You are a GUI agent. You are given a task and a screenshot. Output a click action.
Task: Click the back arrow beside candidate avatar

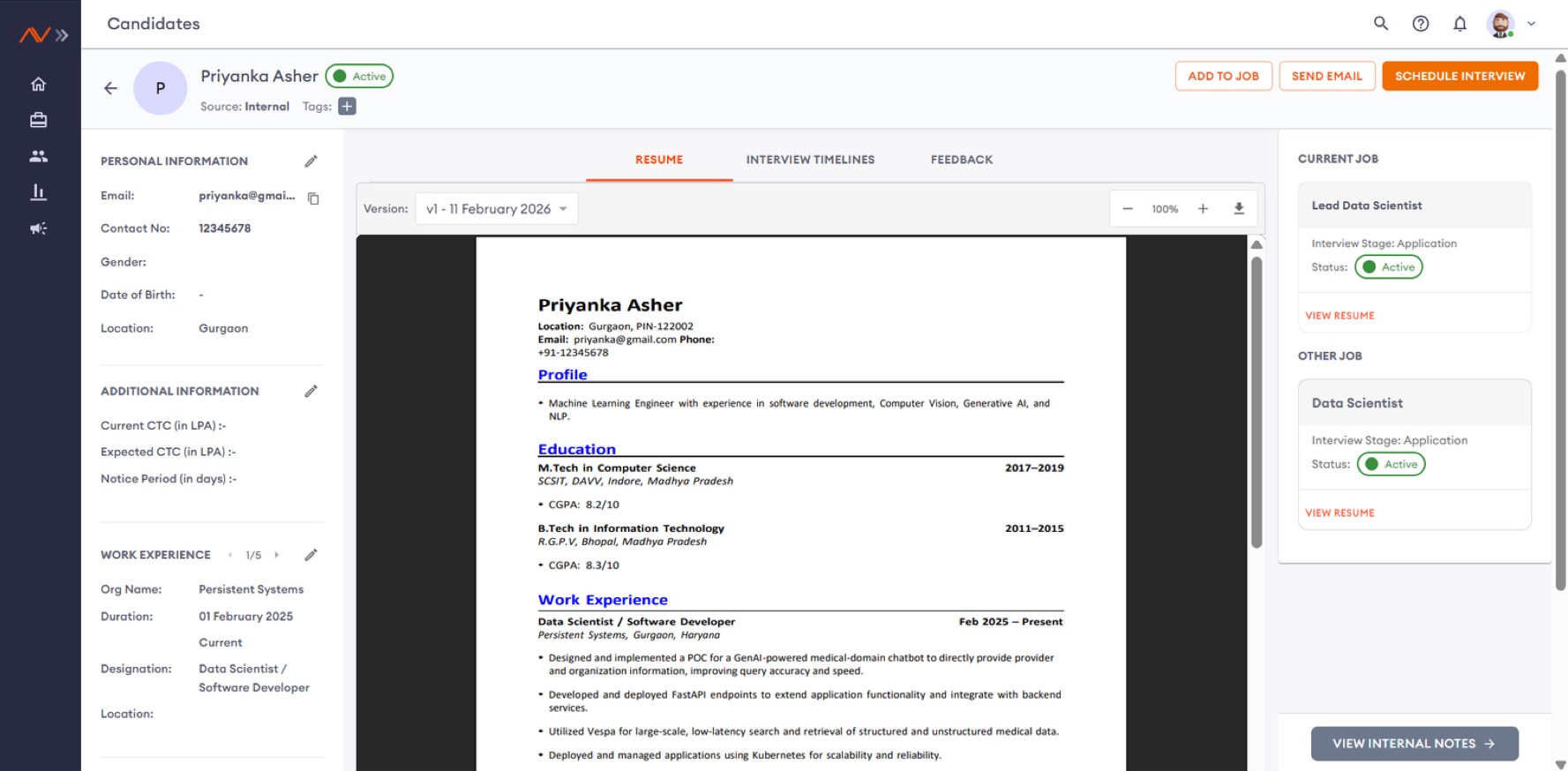click(x=110, y=88)
